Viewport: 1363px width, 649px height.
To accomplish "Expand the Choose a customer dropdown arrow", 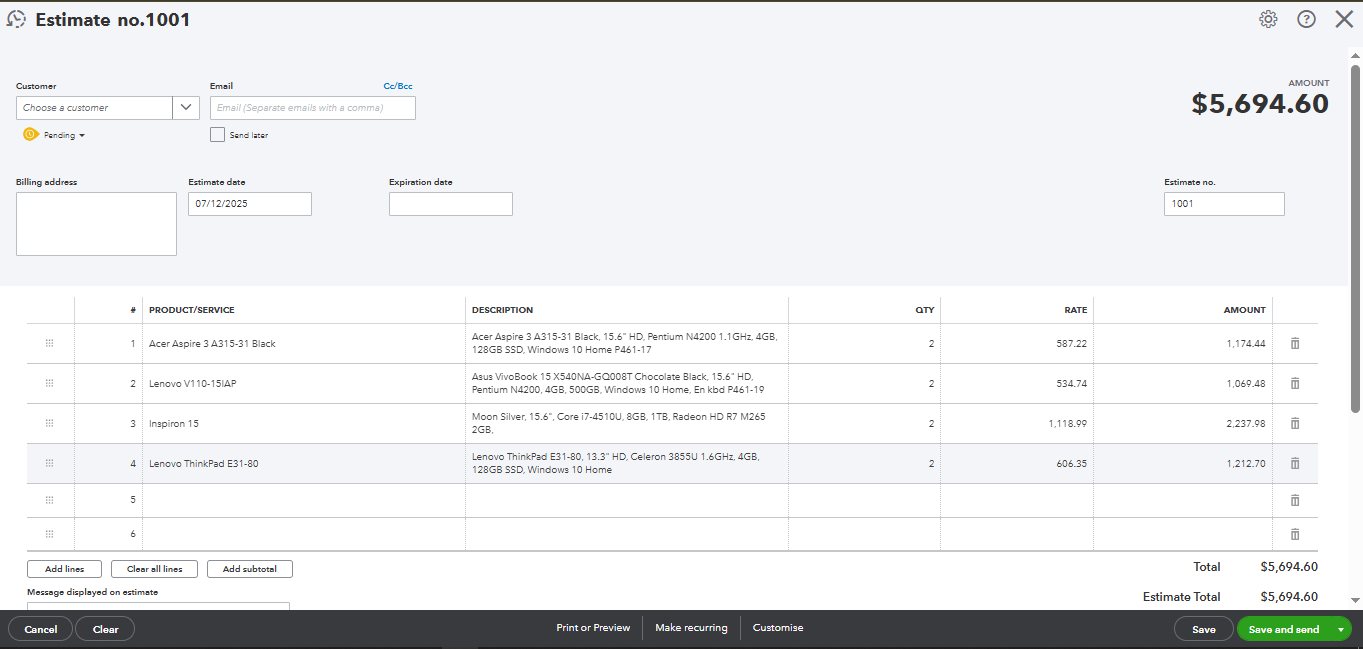I will tap(186, 107).
